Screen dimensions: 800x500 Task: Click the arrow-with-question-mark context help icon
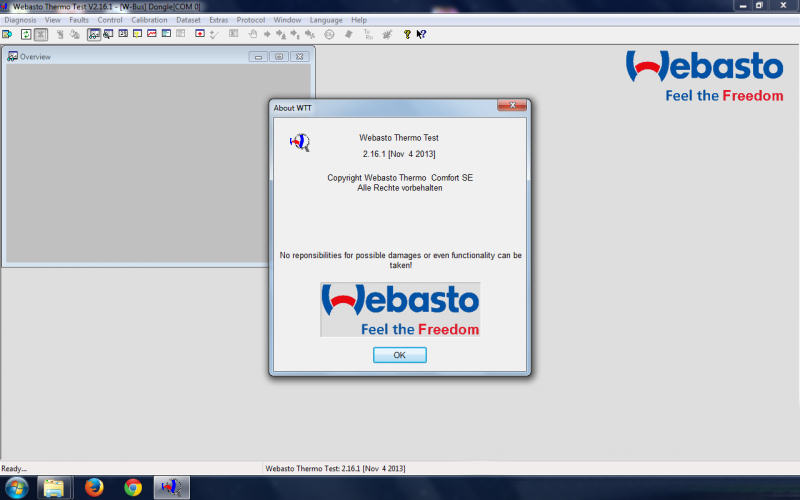tap(421, 33)
